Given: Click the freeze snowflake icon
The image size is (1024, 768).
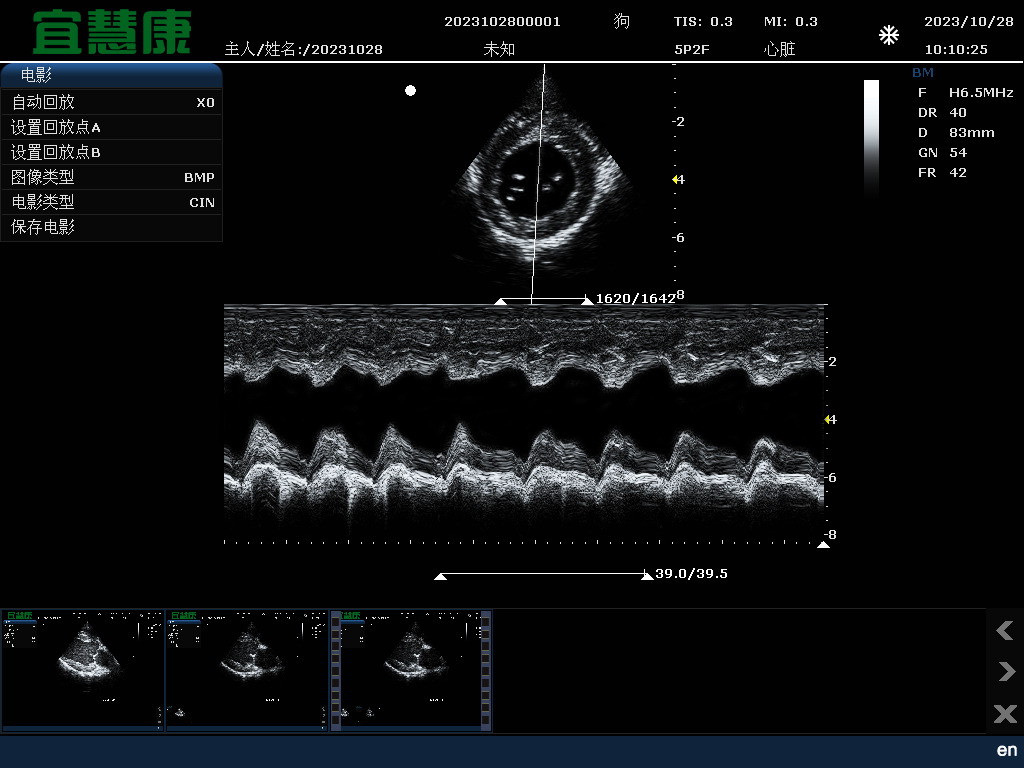Looking at the screenshot, I should 888,36.
